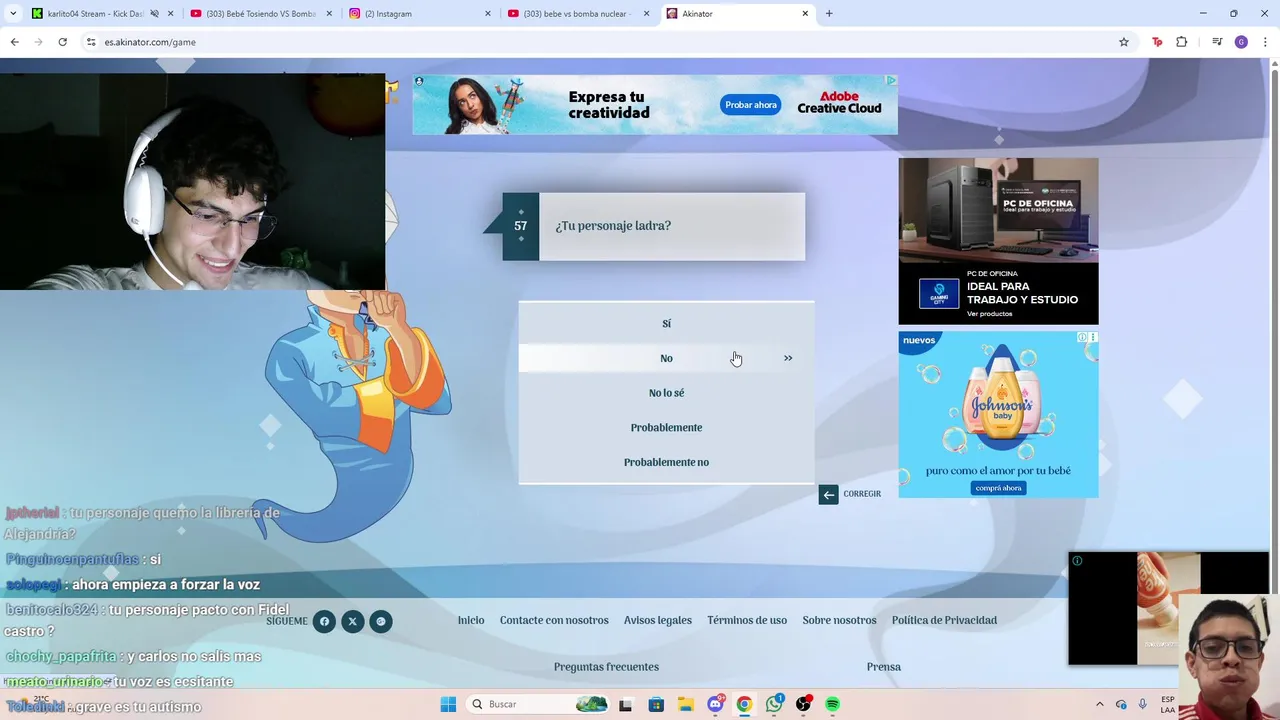This screenshot has width=1280, height=720.
Task: Click "Probar ahora" in Adobe ad
Action: pos(751,105)
